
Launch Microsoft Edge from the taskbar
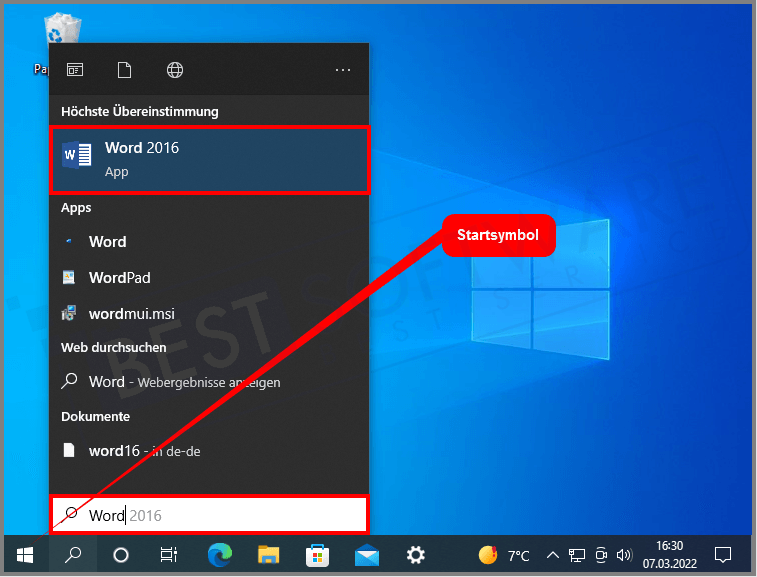pos(219,555)
